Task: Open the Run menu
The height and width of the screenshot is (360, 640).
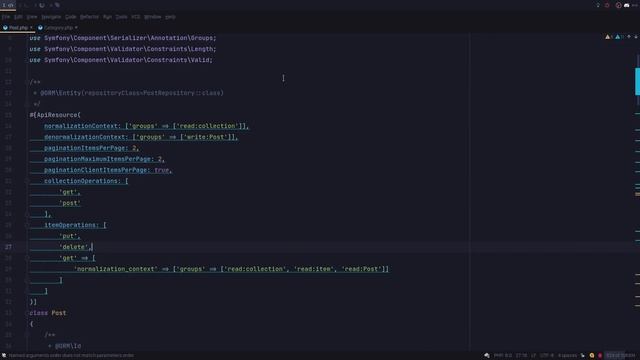Action: coord(107,17)
